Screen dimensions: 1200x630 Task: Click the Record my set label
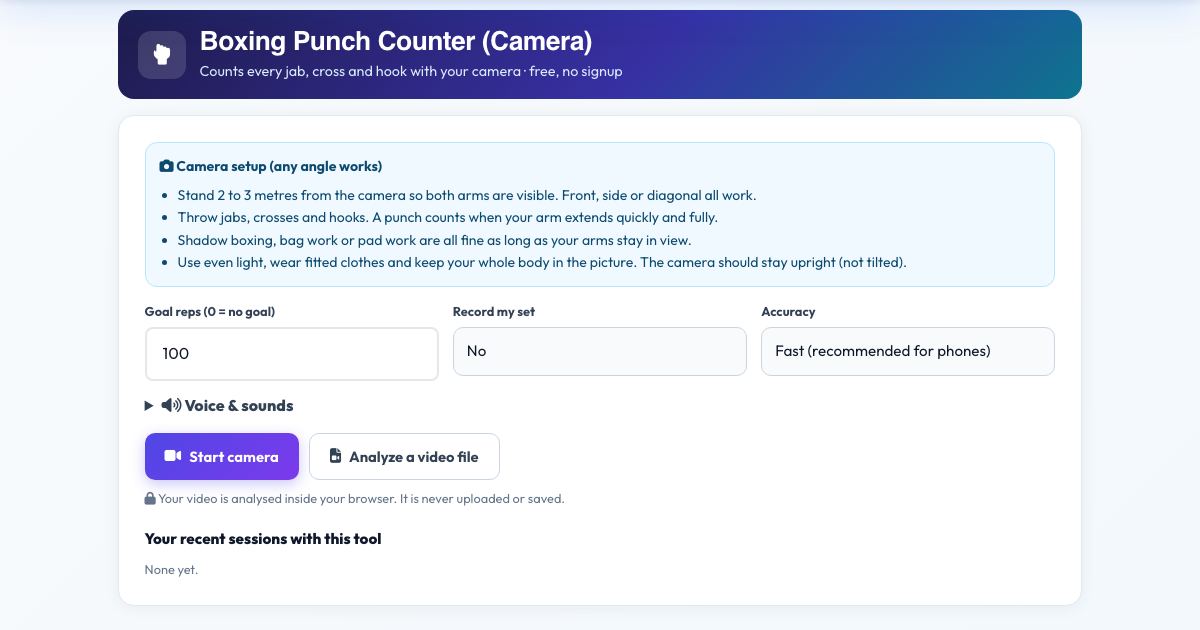494,312
